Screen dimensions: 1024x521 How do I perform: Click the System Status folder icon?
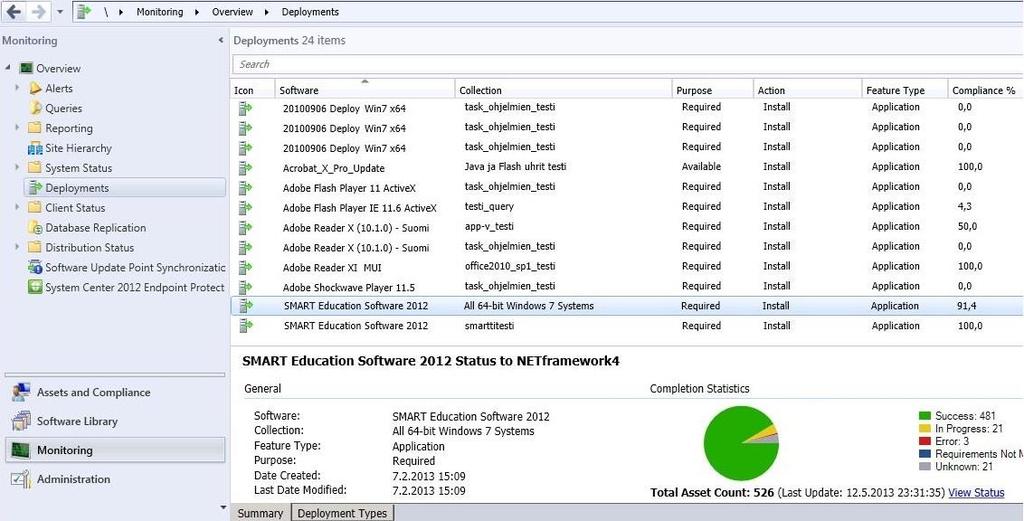click(x=35, y=168)
